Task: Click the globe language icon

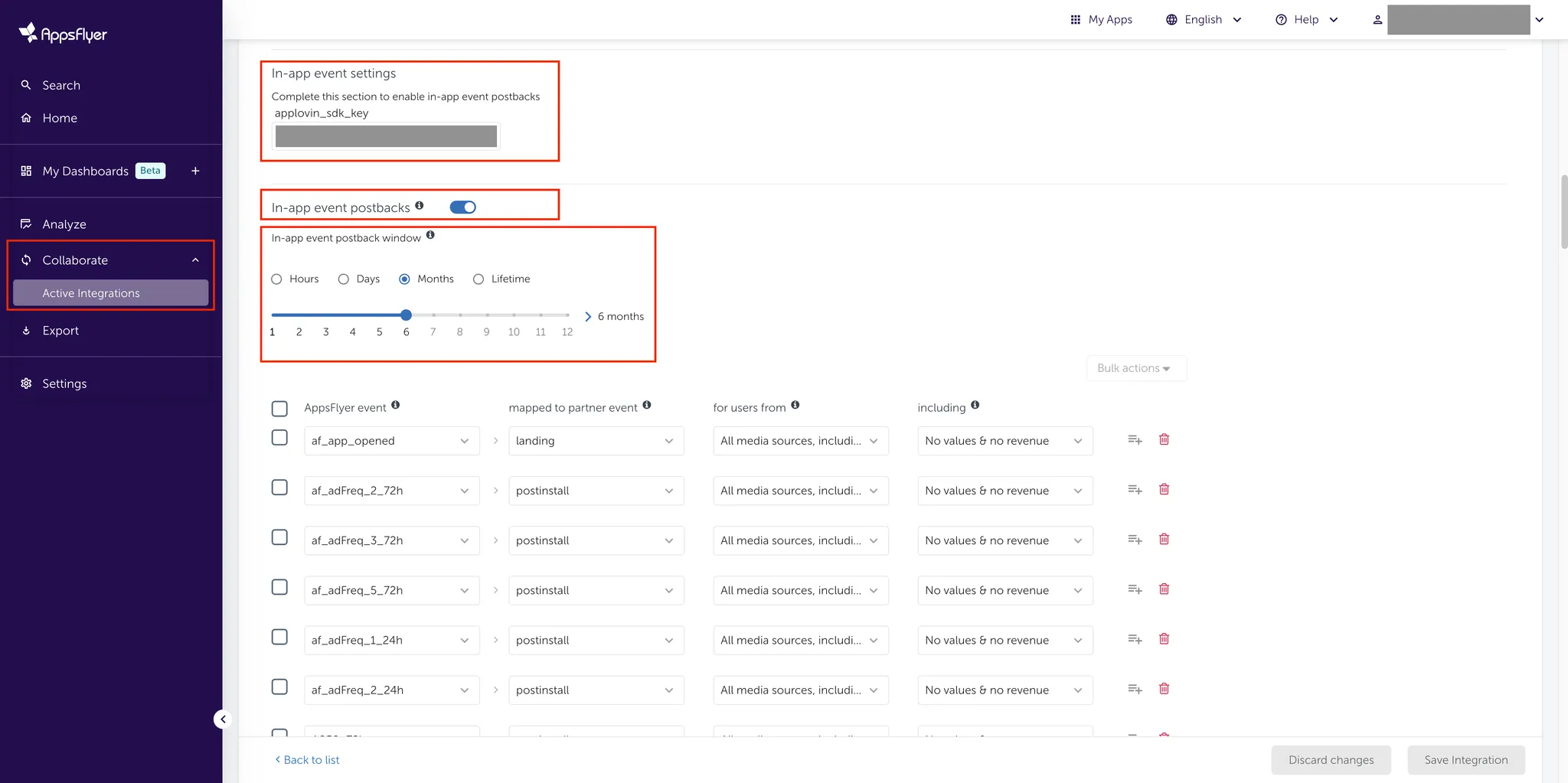Action: click(1171, 20)
